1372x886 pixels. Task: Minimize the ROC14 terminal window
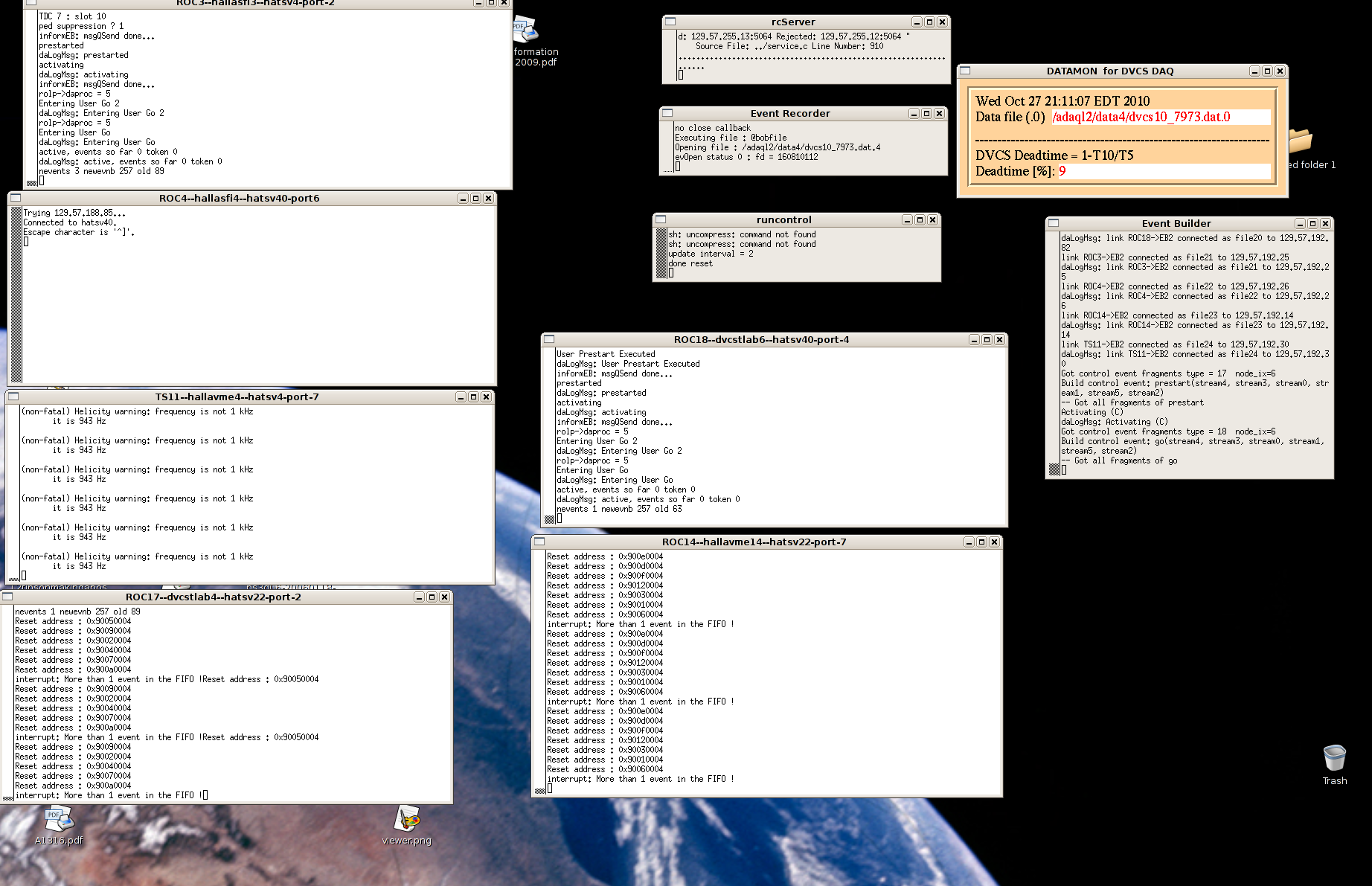(969, 542)
